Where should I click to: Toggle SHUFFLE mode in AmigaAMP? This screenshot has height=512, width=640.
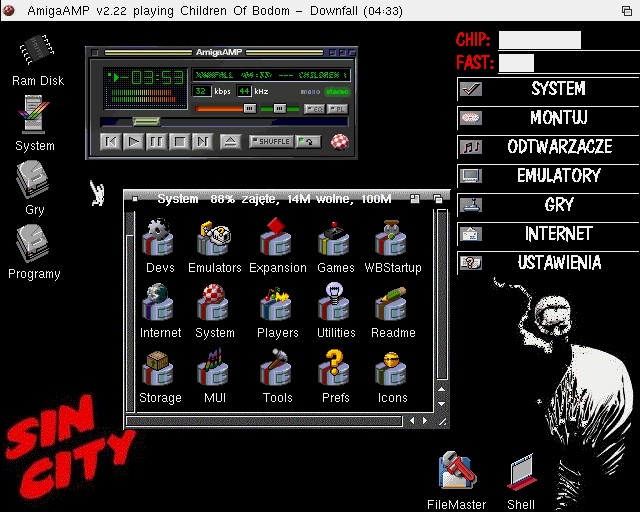271,142
